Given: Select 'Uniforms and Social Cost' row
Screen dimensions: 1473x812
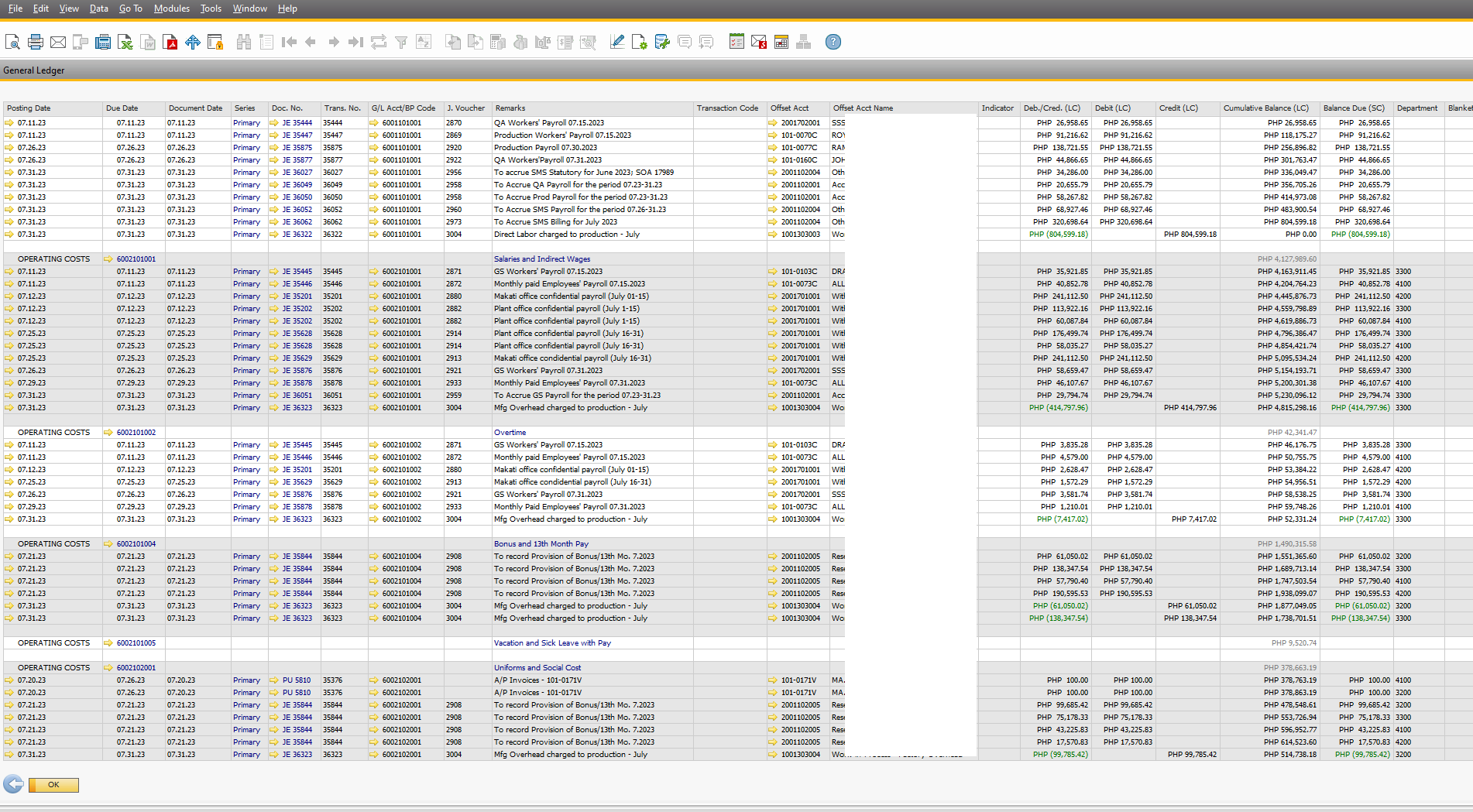Looking at the screenshot, I should (x=537, y=668).
